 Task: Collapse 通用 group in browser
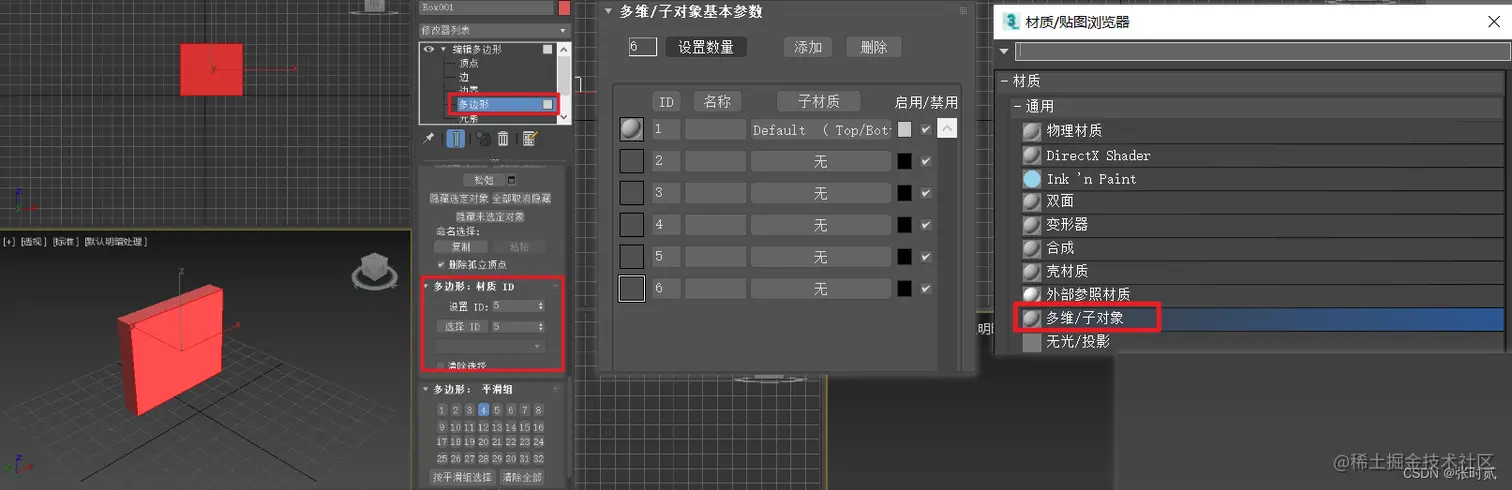[x=1017, y=106]
